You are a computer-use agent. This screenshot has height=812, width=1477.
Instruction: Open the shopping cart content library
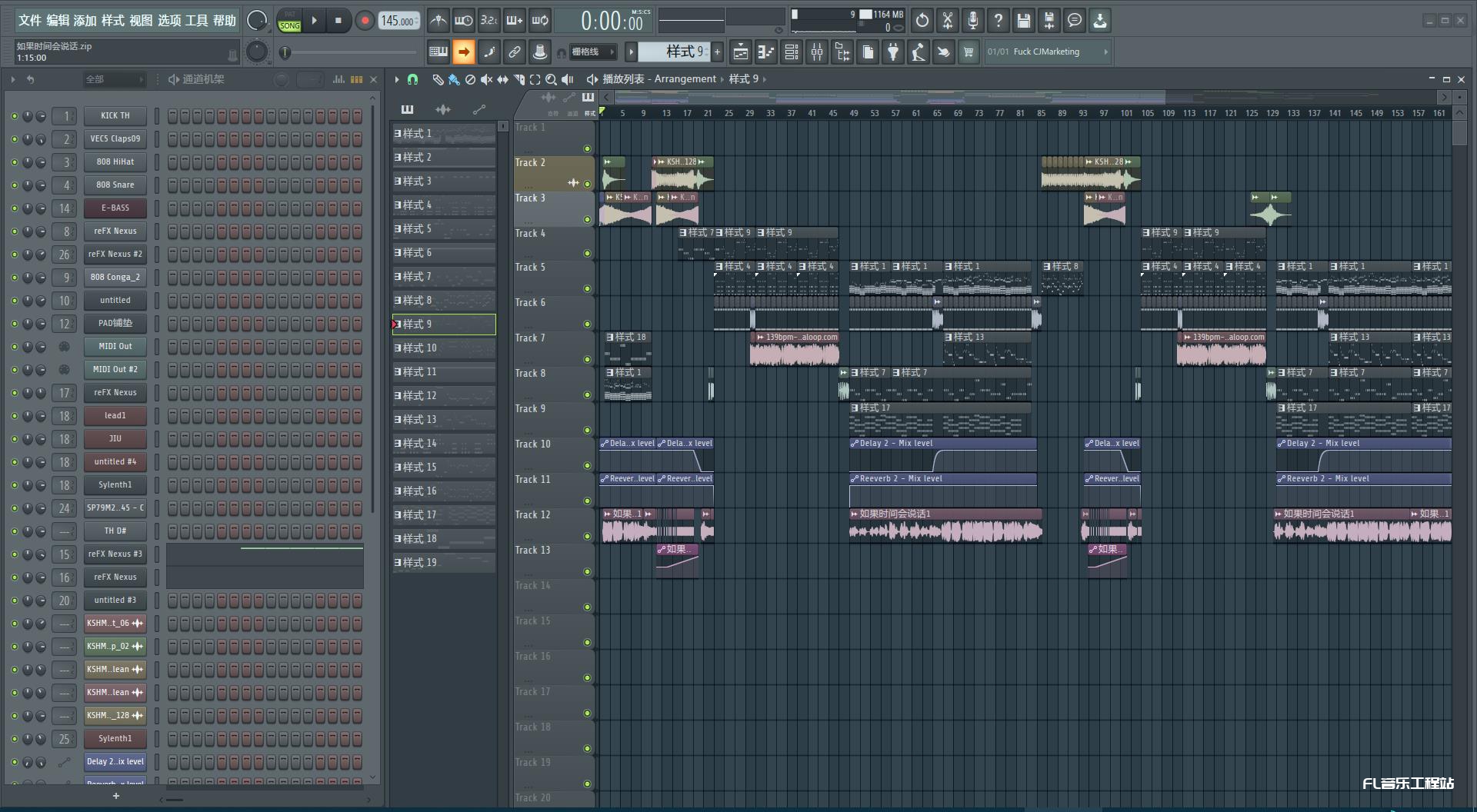pos(969,52)
